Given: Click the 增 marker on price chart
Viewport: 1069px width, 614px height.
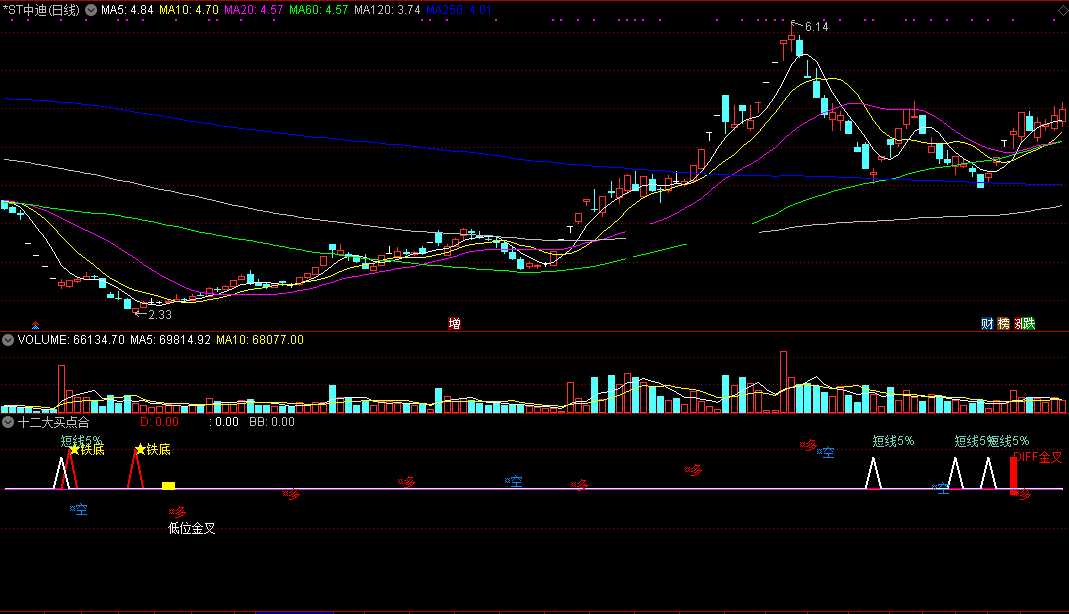Looking at the screenshot, I should [x=454, y=324].
